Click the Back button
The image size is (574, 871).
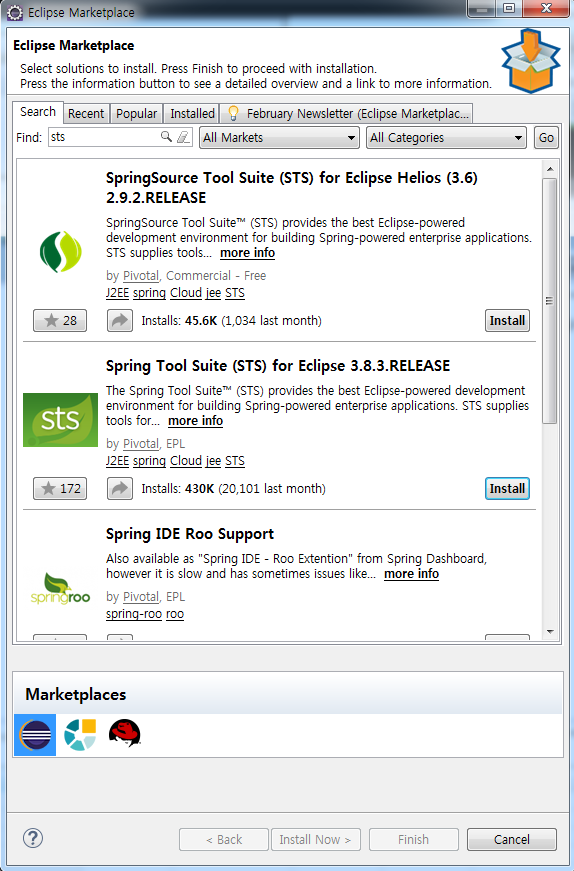(224, 839)
